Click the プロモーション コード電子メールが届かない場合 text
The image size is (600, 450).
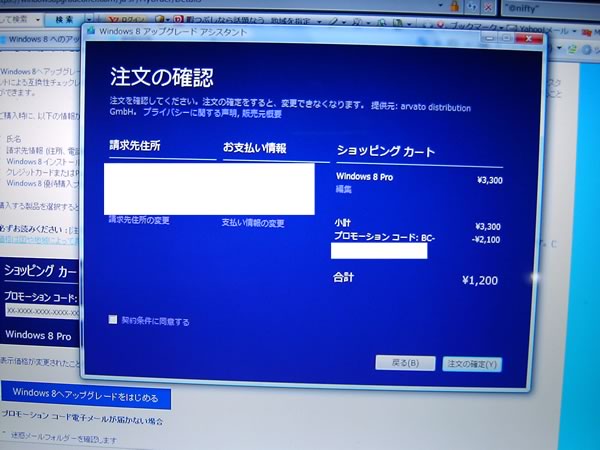(83, 417)
